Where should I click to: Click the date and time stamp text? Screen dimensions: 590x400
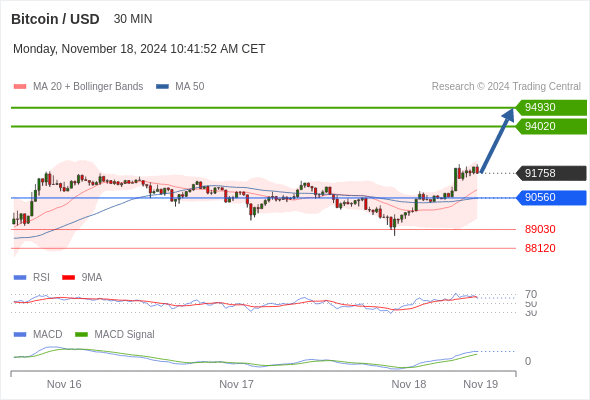[139, 49]
